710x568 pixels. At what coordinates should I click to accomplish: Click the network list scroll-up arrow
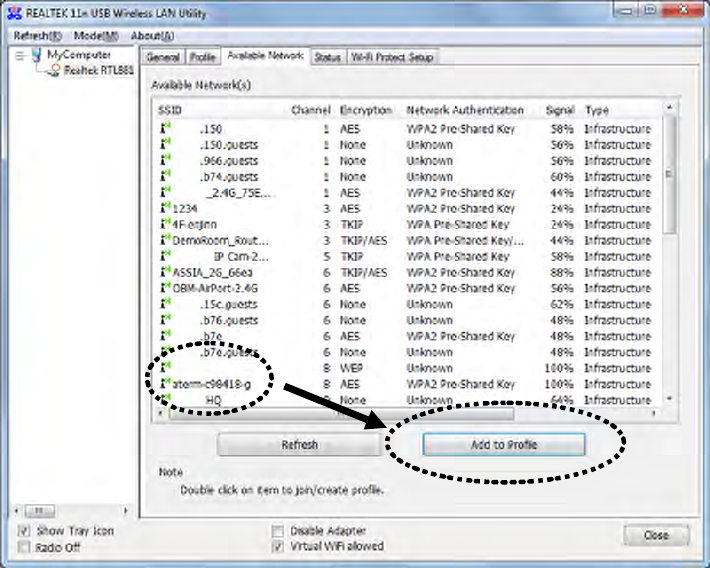click(x=669, y=107)
